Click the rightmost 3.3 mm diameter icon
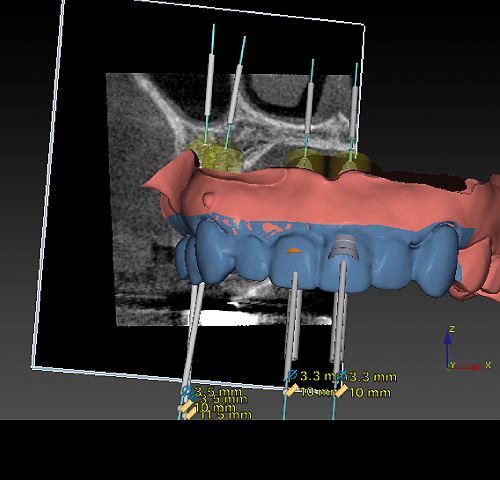The height and width of the screenshot is (480, 500). point(341,376)
